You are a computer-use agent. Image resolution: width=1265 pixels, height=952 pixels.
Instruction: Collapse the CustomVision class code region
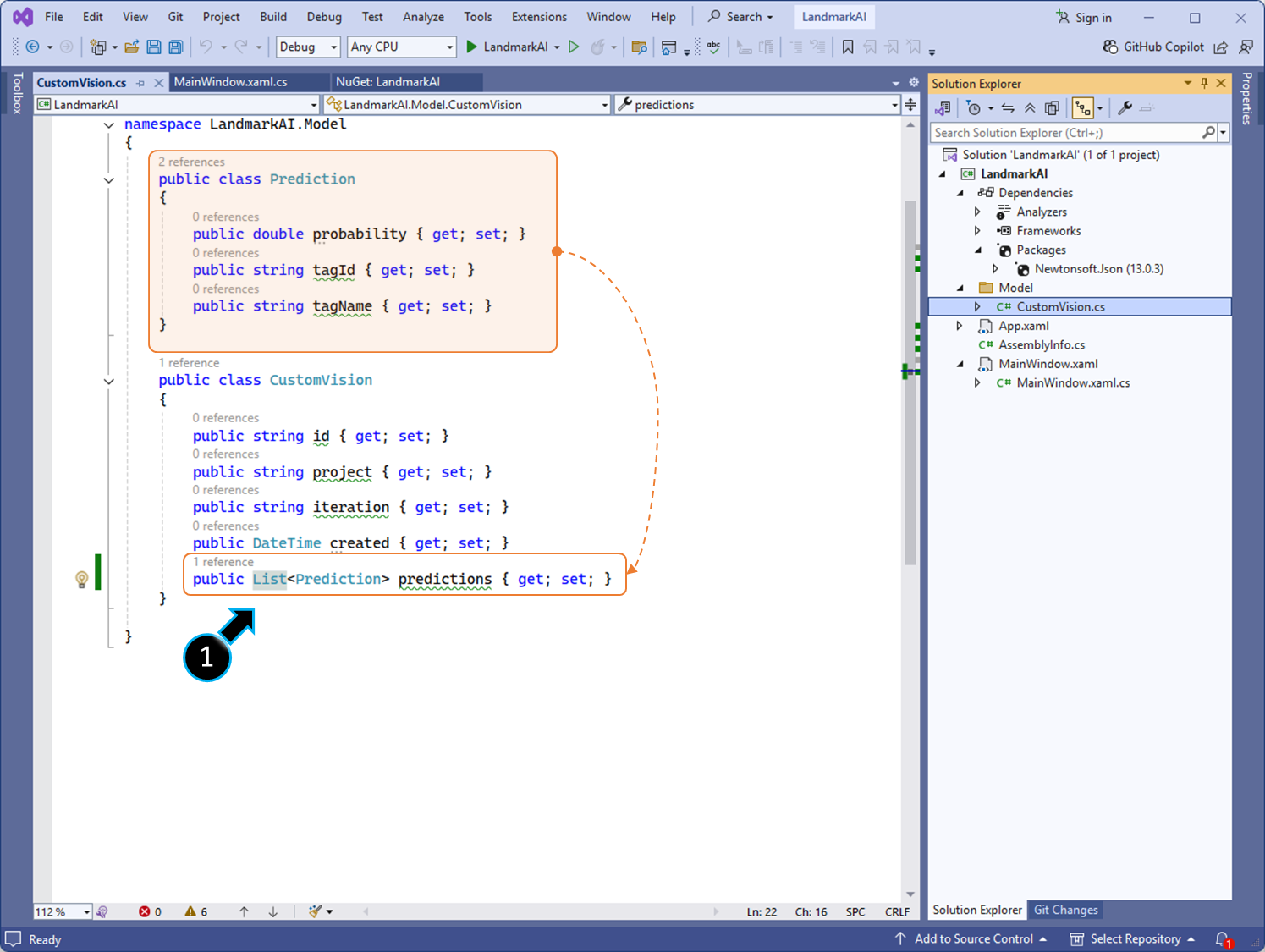[109, 382]
